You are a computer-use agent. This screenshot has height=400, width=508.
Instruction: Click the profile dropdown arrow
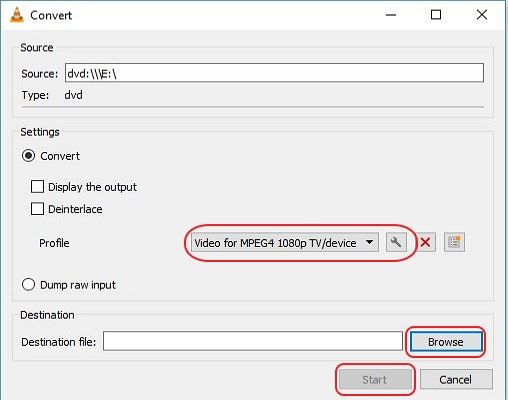369,242
